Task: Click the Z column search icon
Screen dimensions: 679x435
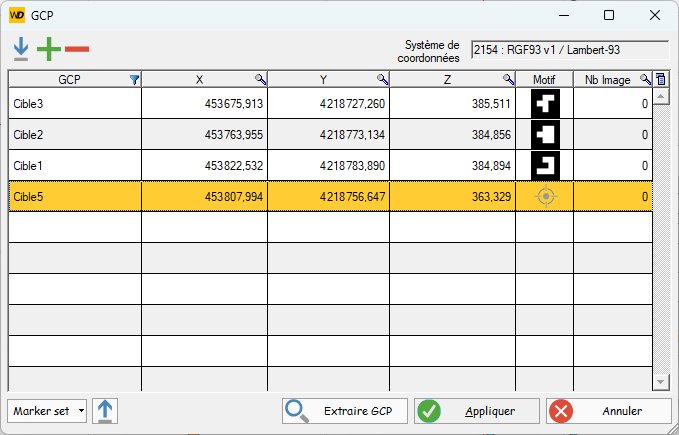Action: click(x=508, y=79)
